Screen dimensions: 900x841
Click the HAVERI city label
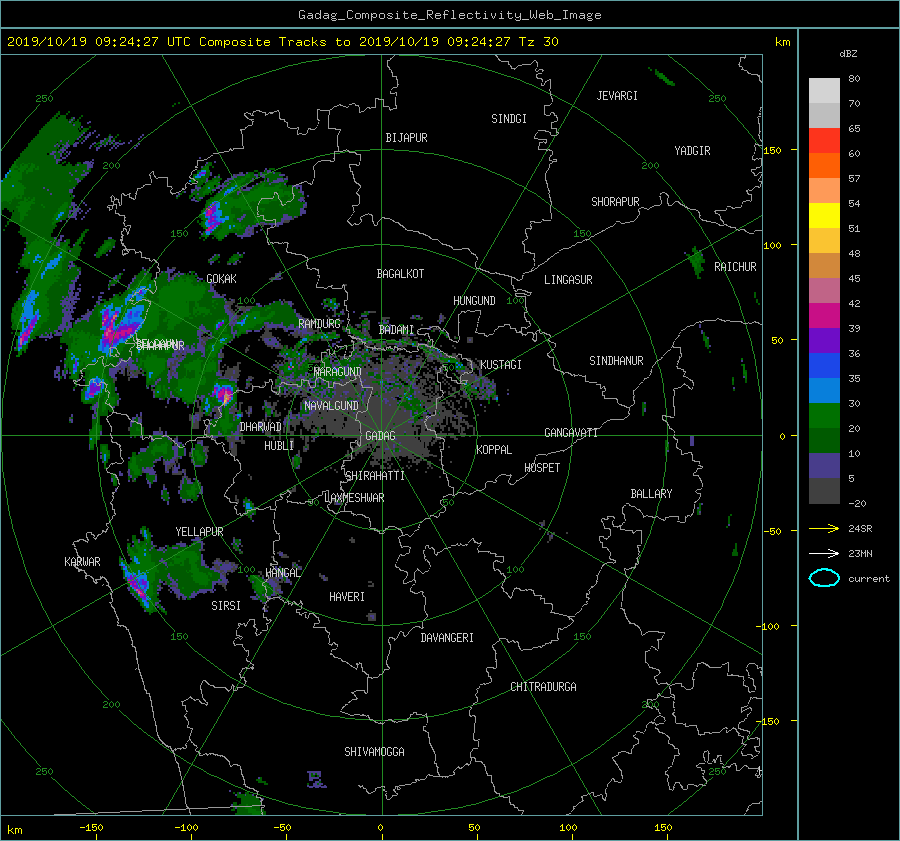[347, 597]
